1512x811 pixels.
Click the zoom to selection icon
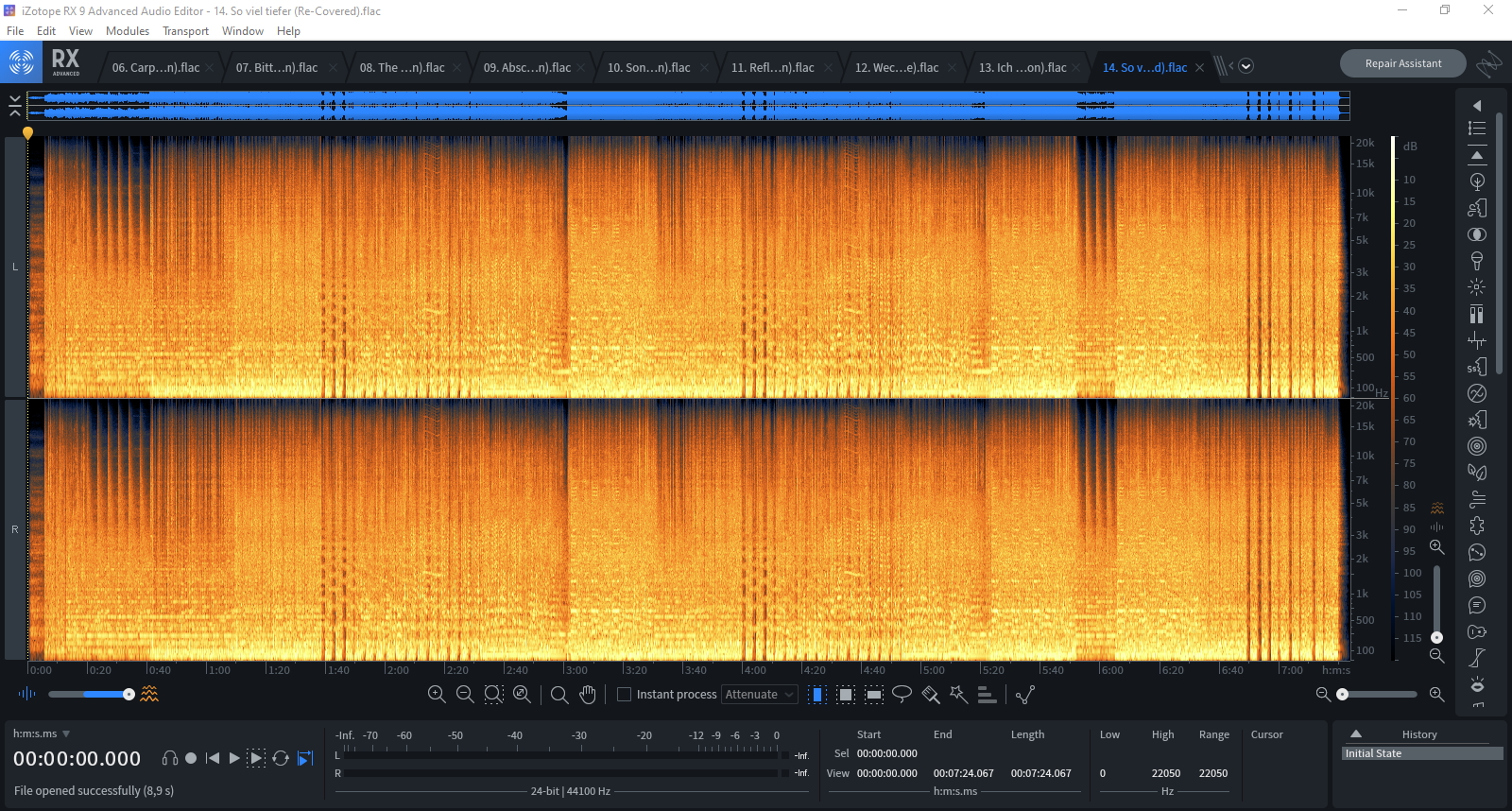coord(493,695)
